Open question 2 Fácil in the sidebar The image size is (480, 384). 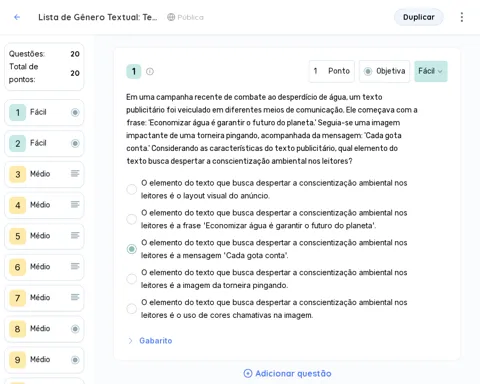click(x=44, y=143)
